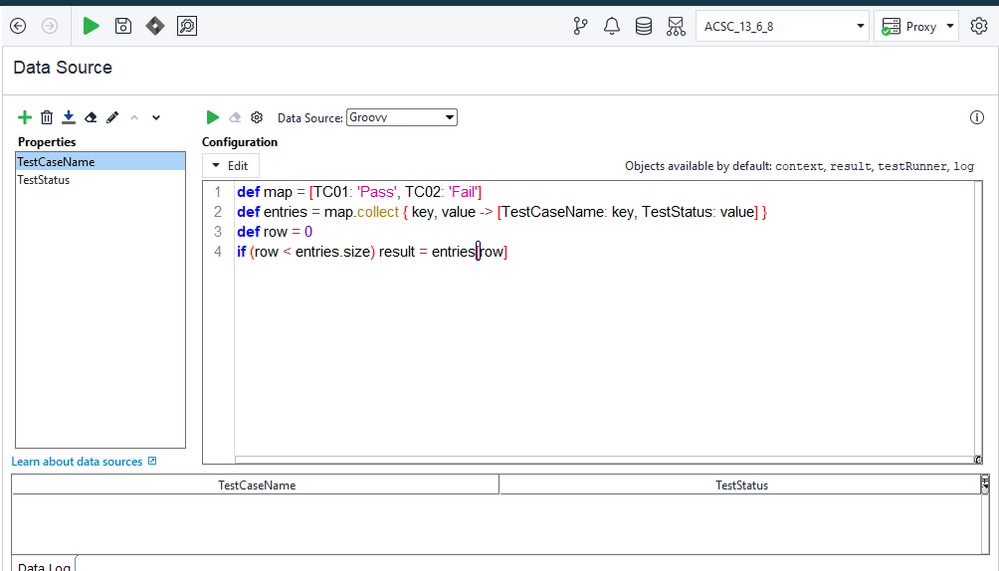Switch to the Data Log tab
This screenshot has height=571, width=999.
[44, 565]
